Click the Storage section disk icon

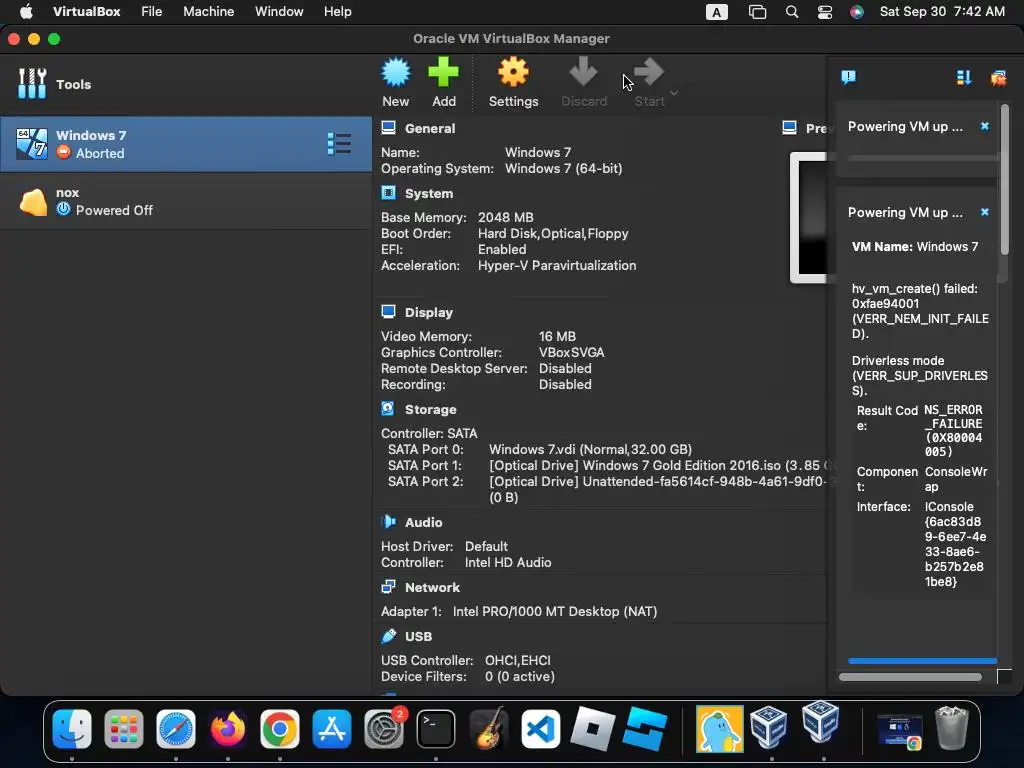[x=388, y=409]
